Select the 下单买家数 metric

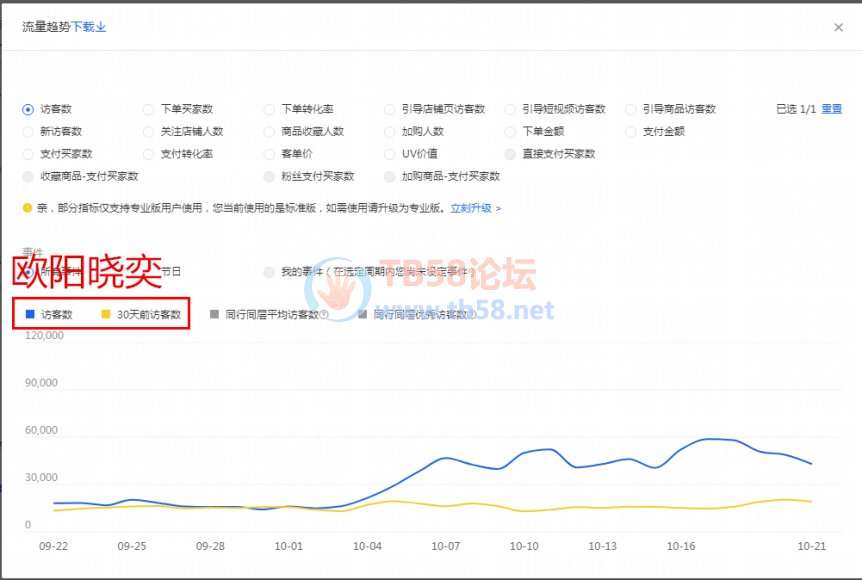148,109
